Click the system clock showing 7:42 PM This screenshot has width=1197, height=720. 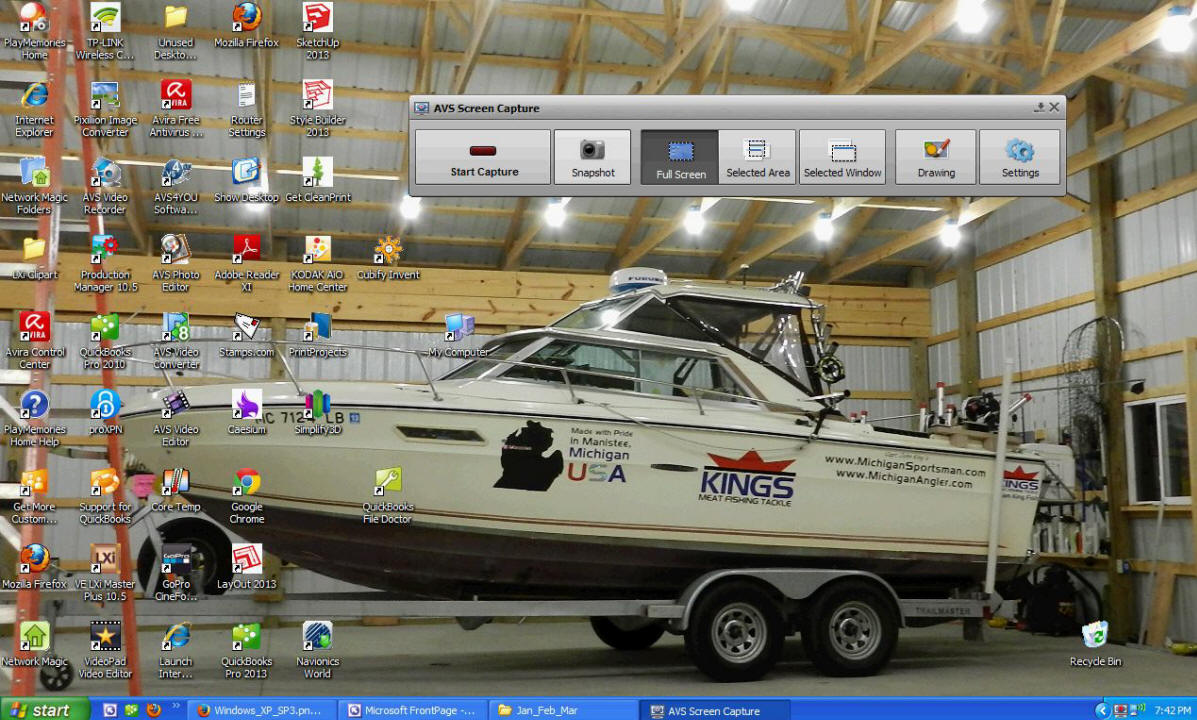(x=1171, y=710)
